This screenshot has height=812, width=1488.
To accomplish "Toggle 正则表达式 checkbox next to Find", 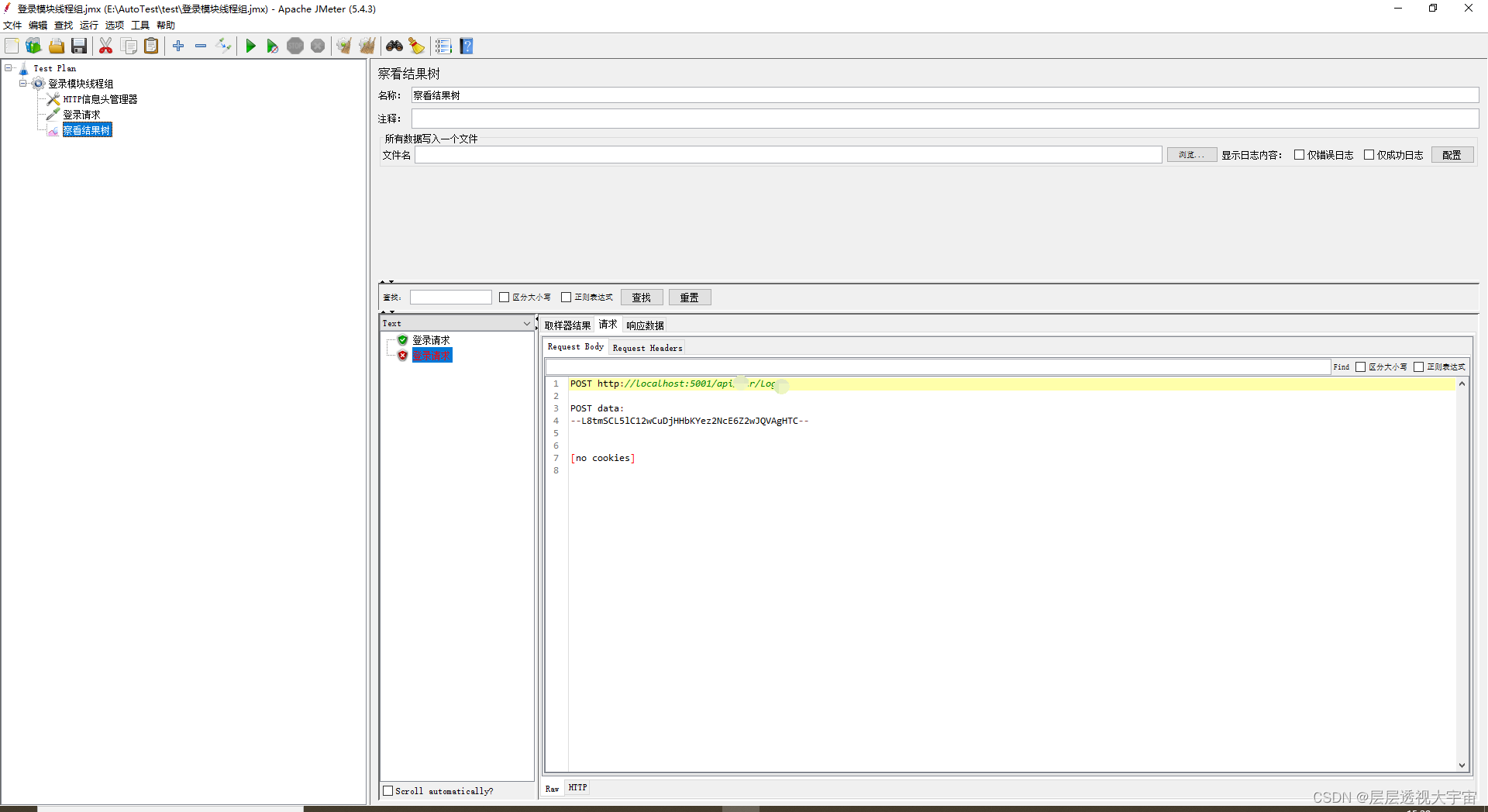I will 1419,367.
